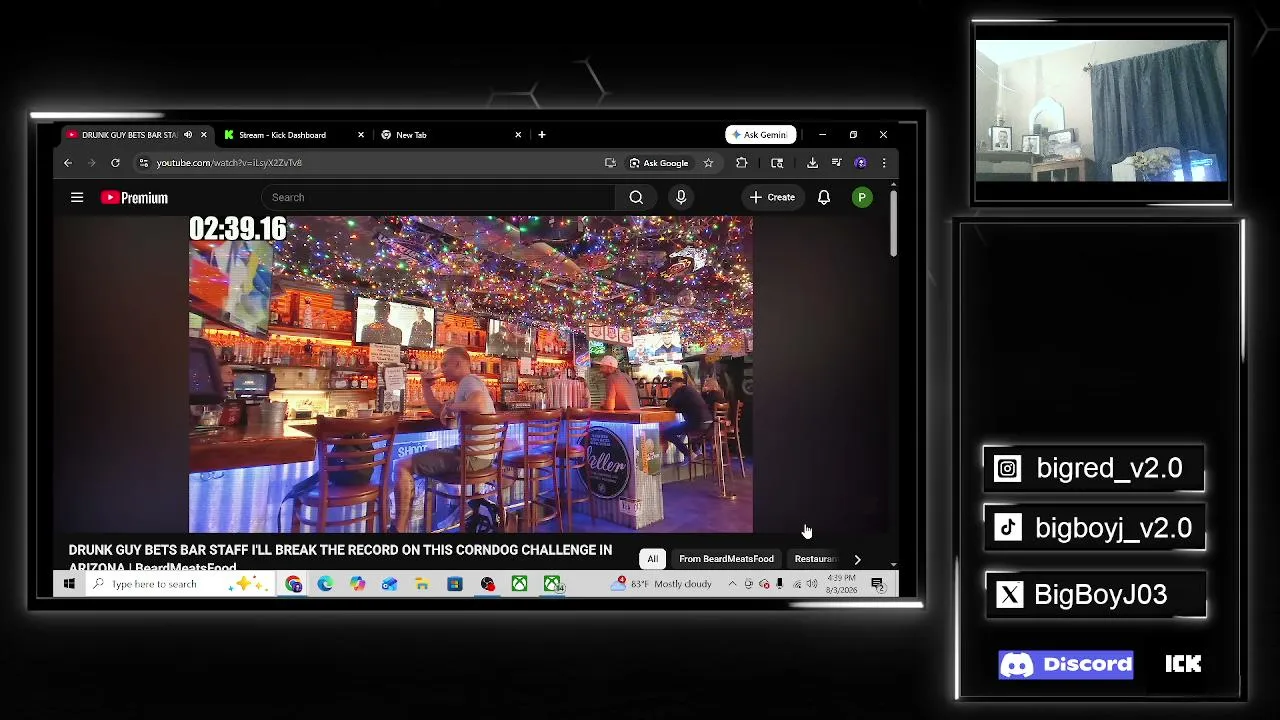Click the video title DRUNK GUY BETS BAR STAFF
Viewport: 1280px width, 720px height.
(x=340, y=558)
